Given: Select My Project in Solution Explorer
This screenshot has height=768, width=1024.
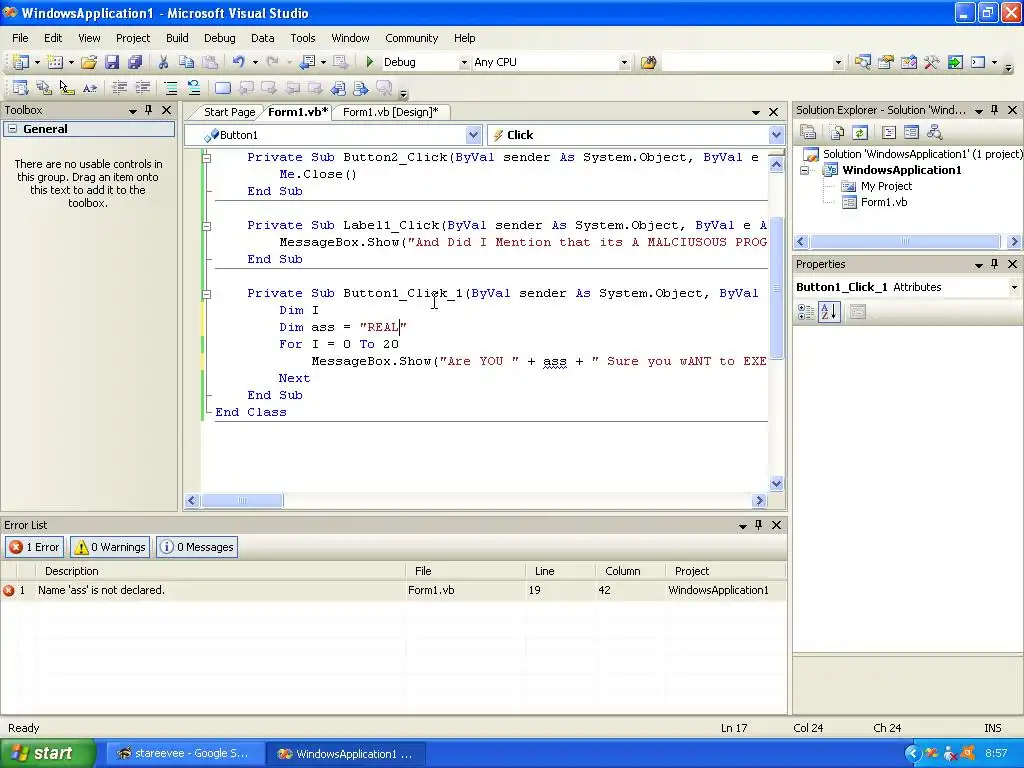Looking at the screenshot, I should (x=886, y=186).
